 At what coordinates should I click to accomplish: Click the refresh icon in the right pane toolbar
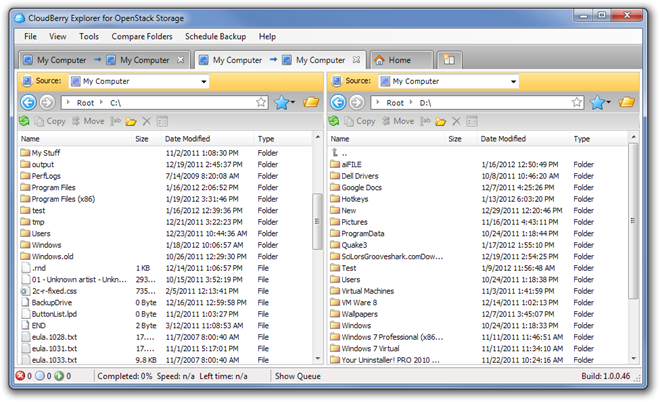click(334, 121)
